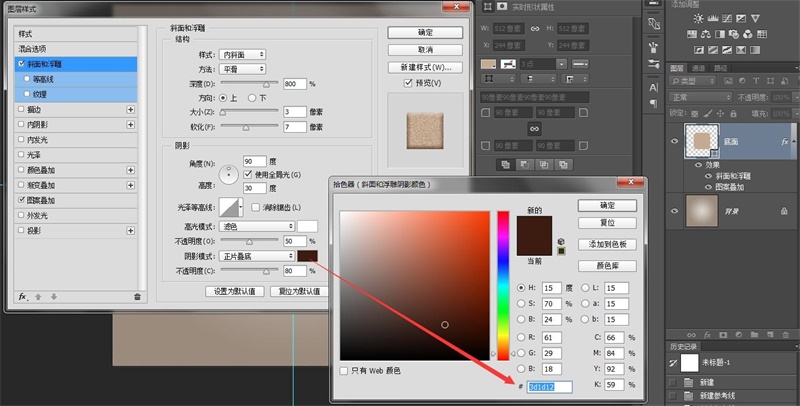Enable the Stroke (描边) checkbox
800x406 pixels.
click(x=21, y=109)
